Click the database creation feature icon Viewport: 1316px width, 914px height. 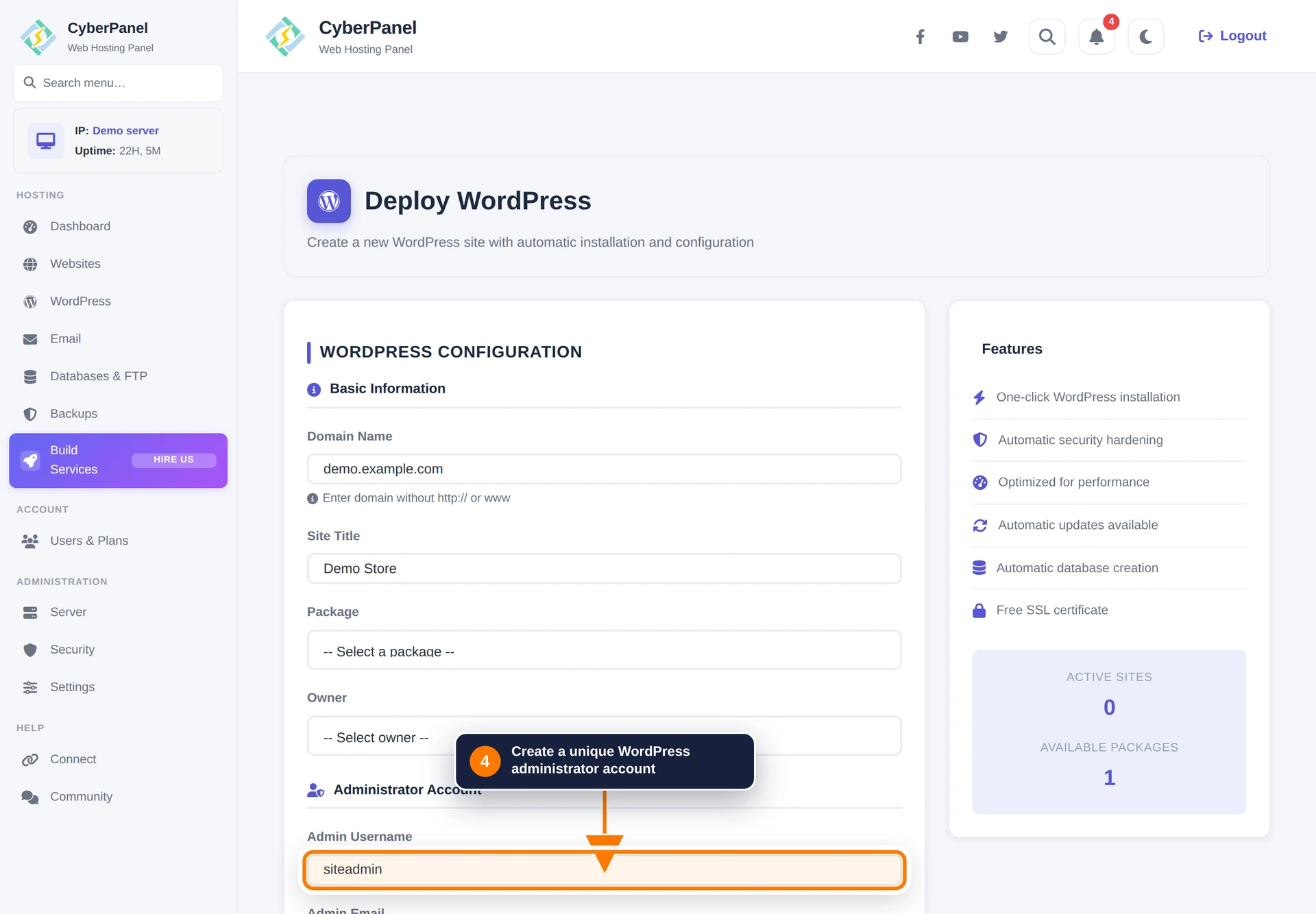(x=979, y=568)
